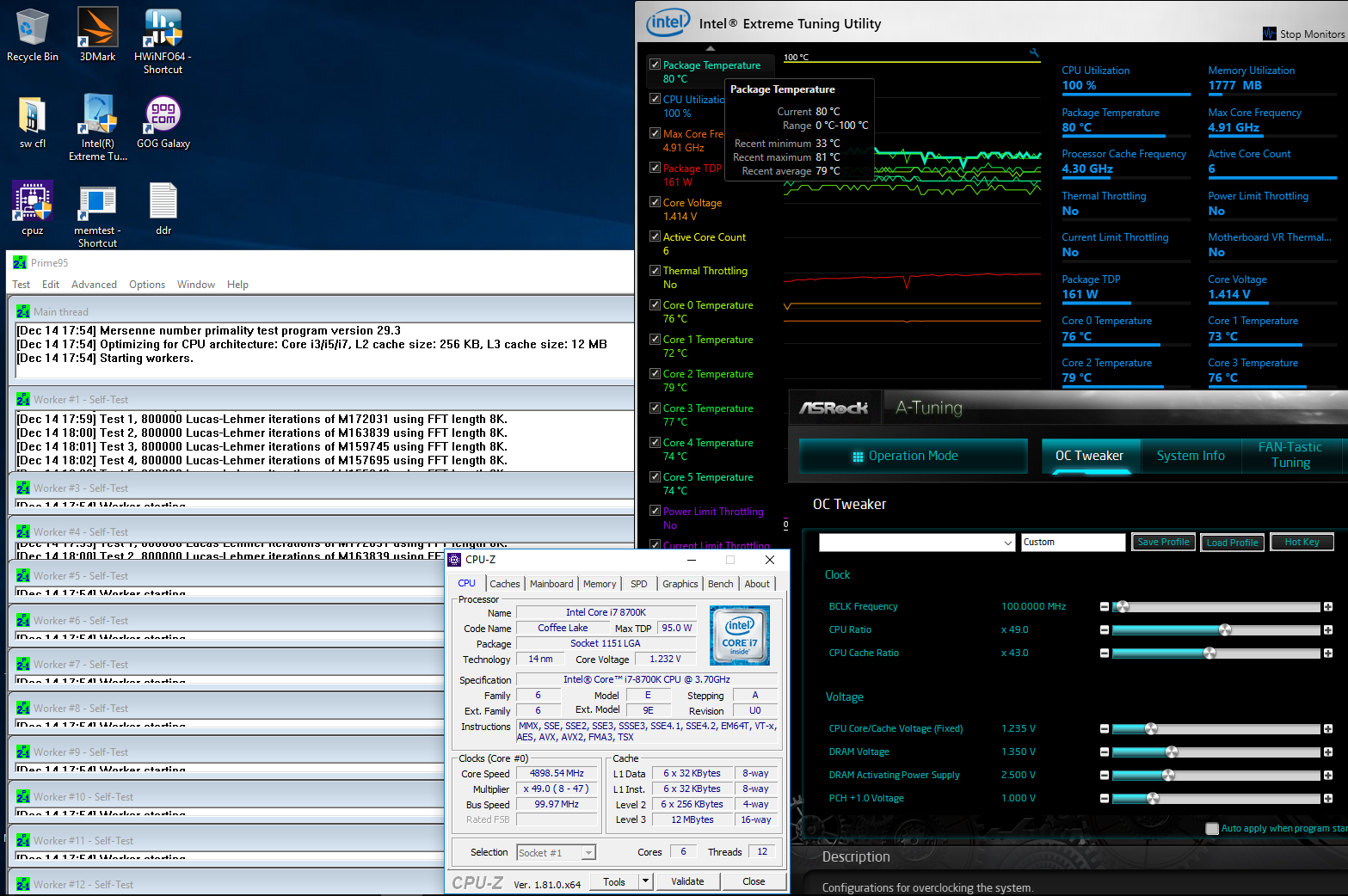Viewport: 1348px width, 896px height.
Task: Click minus icon for CPU Ratio
Action: pyautogui.click(x=1105, y=630)
